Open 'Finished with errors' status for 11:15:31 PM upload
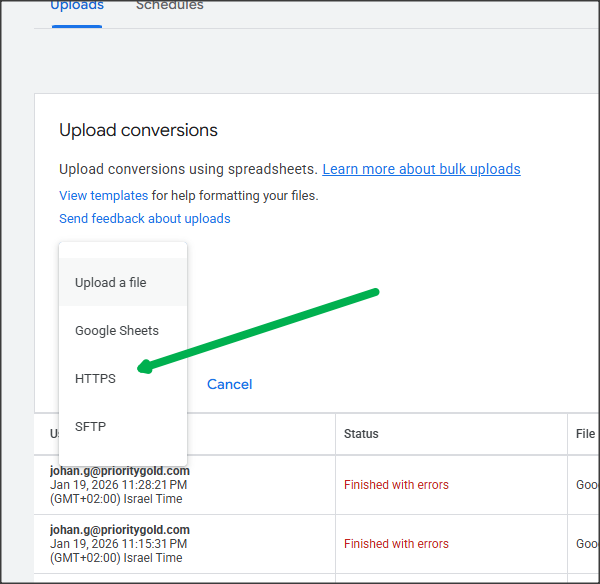600x584 pixels. (396, 543)
